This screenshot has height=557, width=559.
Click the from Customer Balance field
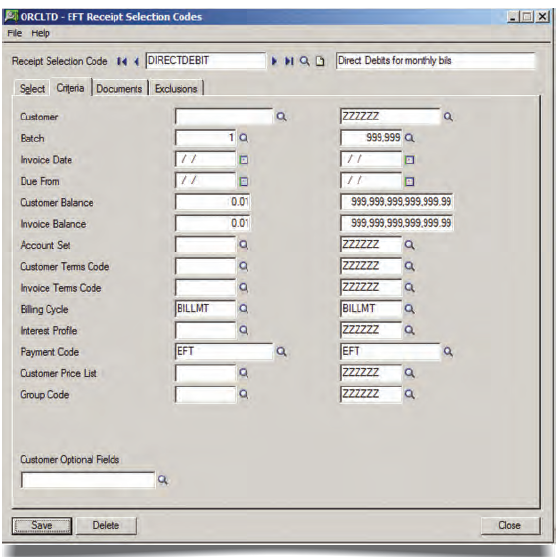click(213, 202)
